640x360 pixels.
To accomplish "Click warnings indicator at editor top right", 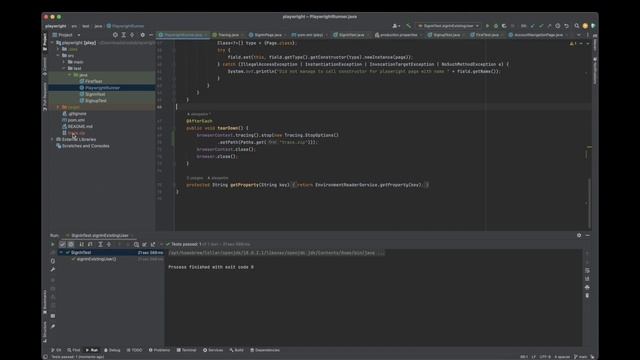I will [573, 43].
